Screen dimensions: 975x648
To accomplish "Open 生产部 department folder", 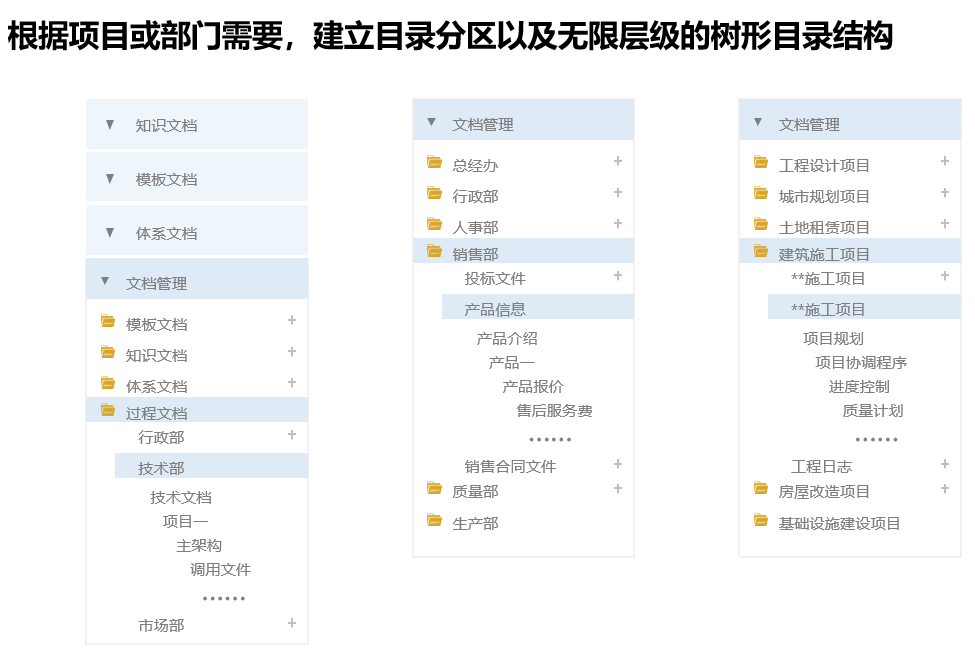I will [x=475, y=524].
